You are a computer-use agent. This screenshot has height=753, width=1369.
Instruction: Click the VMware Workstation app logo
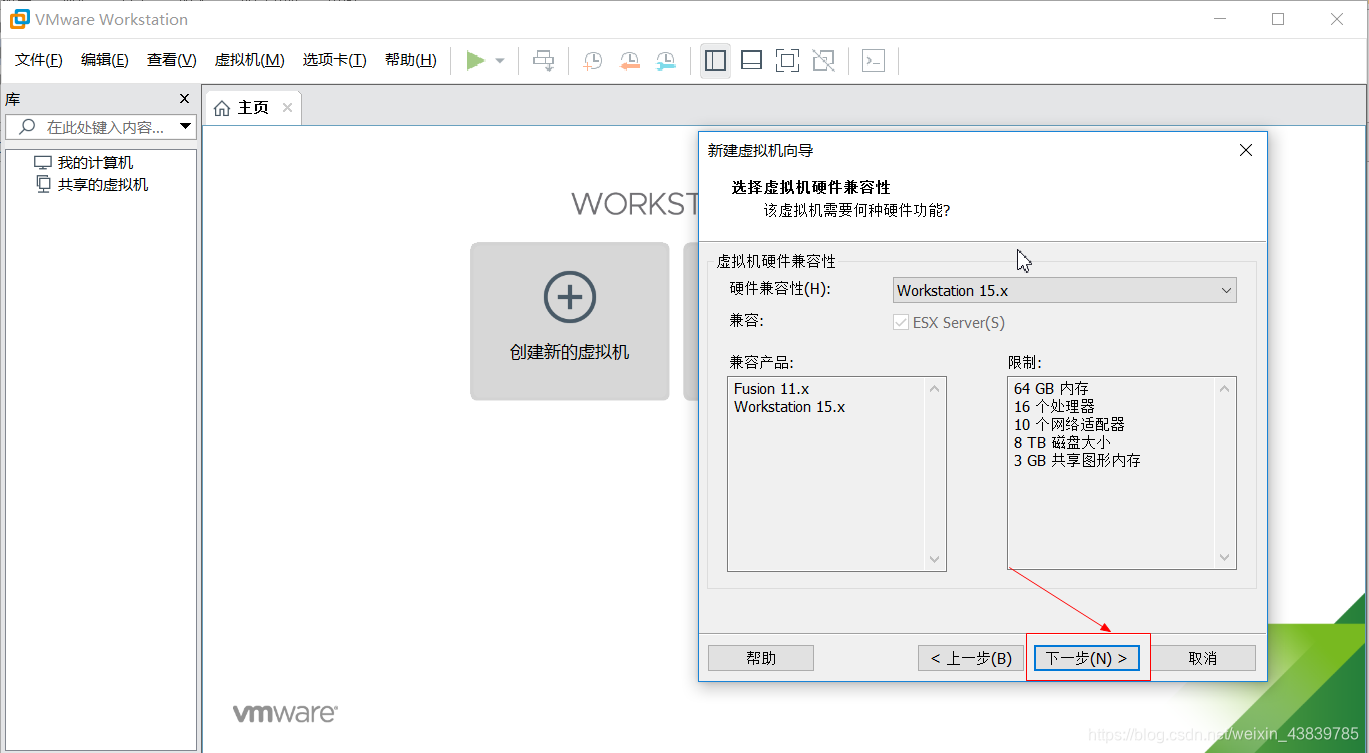click(19, 19)
